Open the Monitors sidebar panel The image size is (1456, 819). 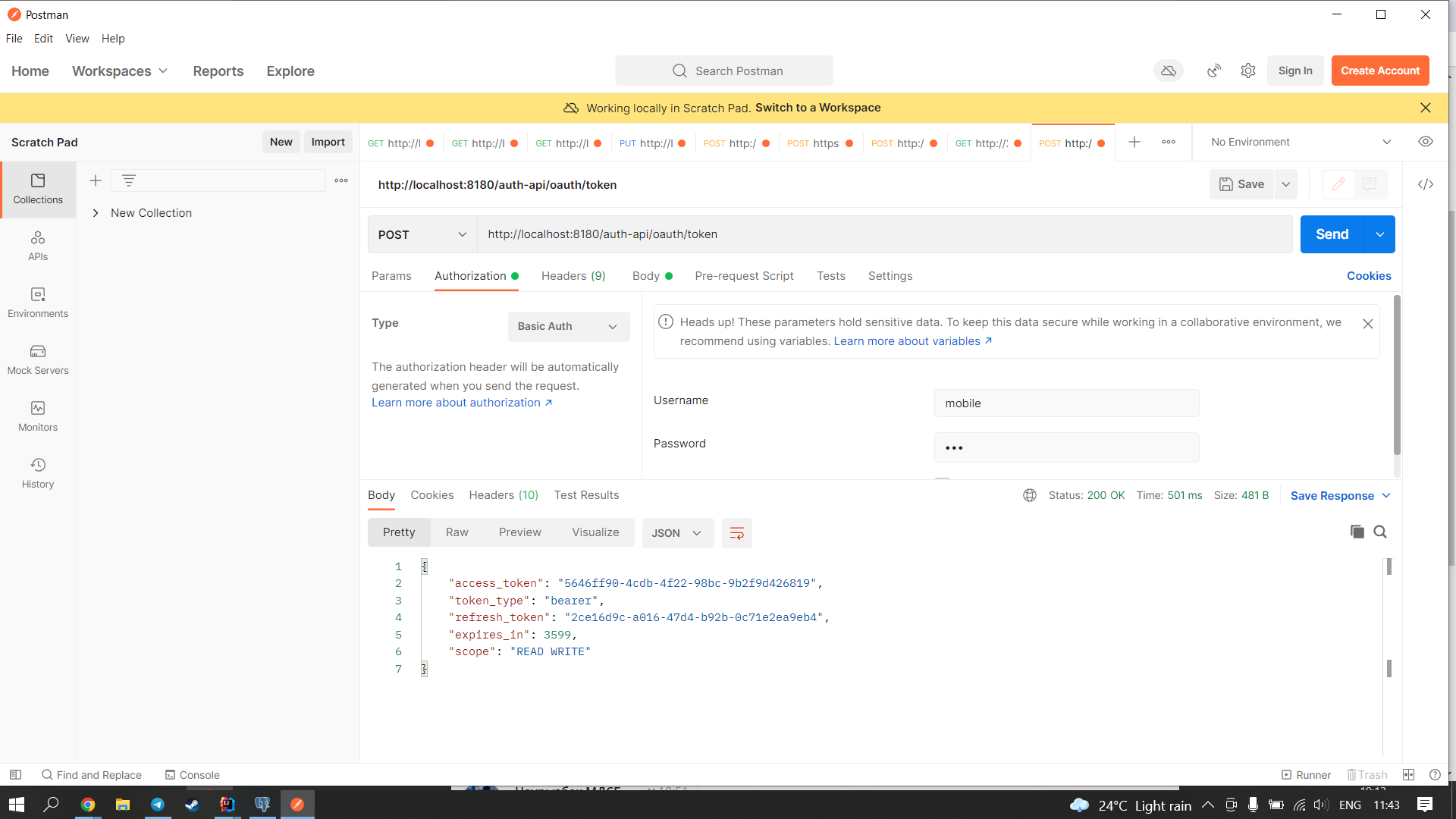pos(38,416)
